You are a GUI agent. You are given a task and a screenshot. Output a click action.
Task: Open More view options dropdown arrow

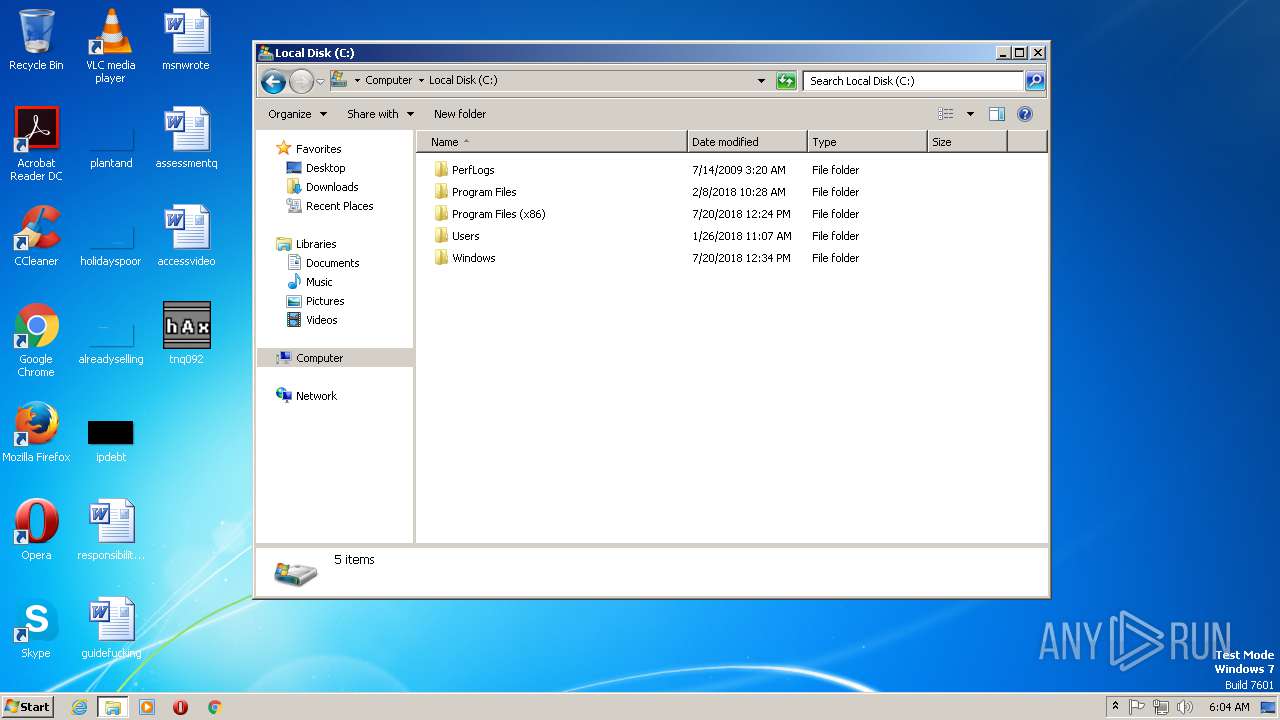pyautogui.click(x=970, y=114)
